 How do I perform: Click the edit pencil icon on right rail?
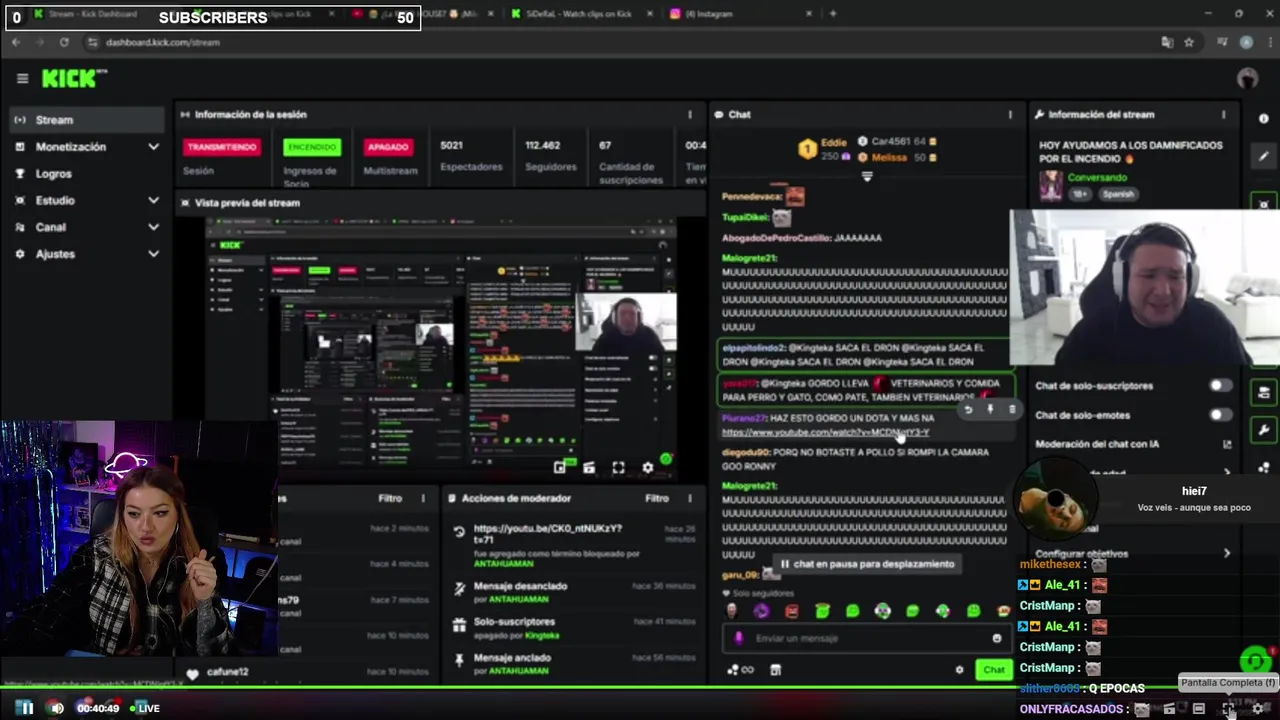coord(1264,156)
